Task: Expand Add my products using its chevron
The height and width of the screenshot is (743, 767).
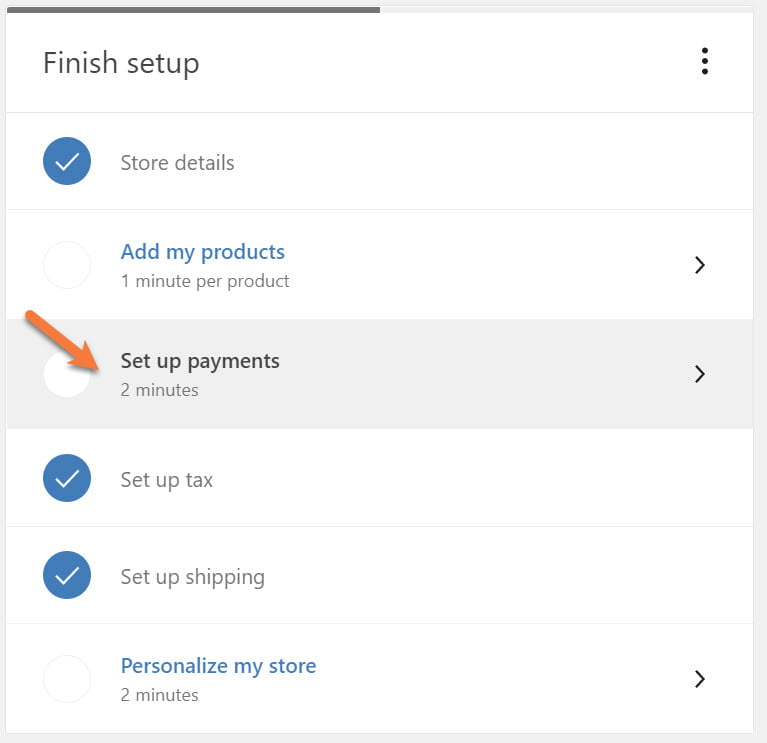Action: 700,265
